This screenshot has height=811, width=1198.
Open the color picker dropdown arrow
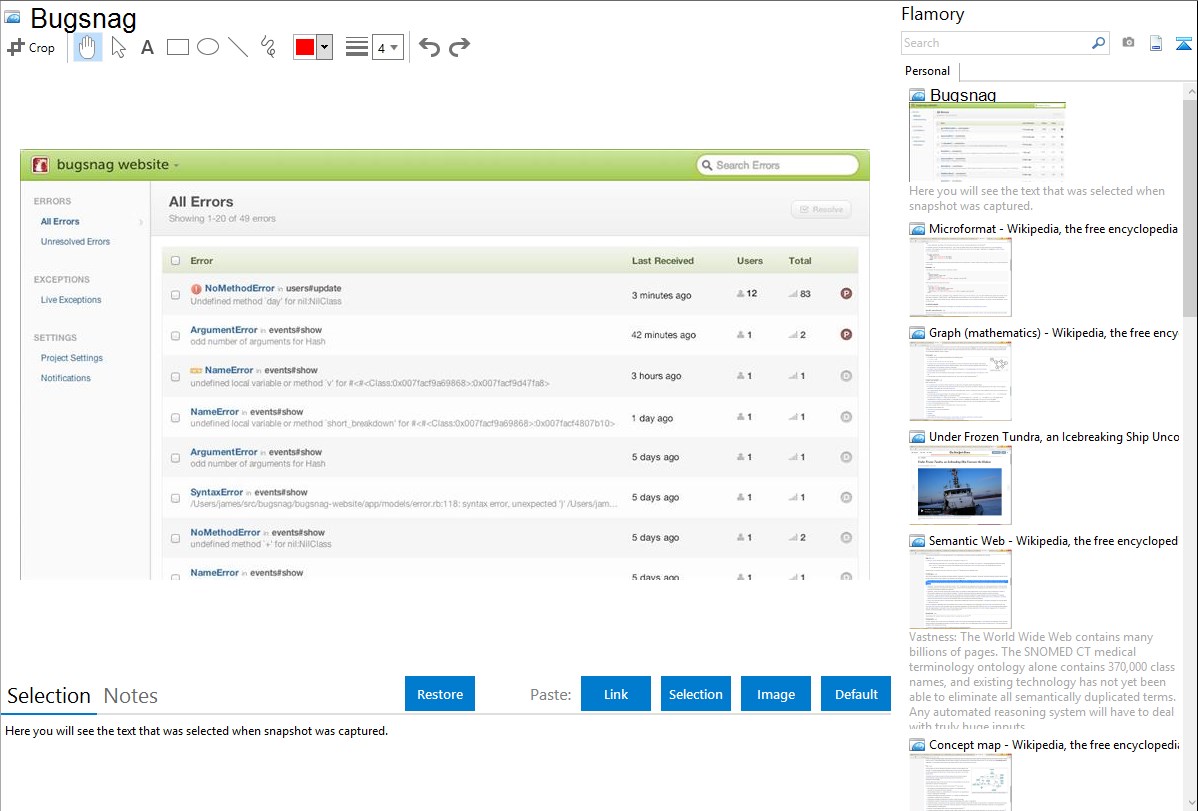point(324,47)
